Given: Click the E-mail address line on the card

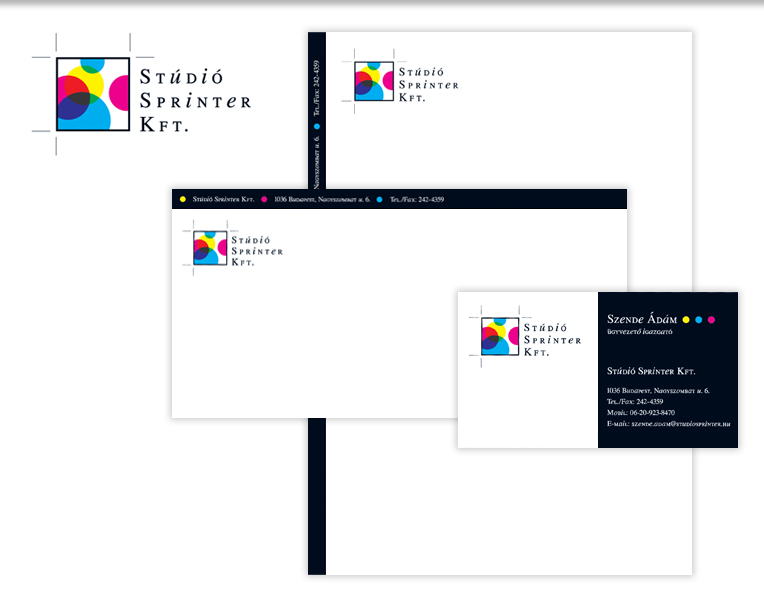Looking at the screenshot, I should [668, 424].
